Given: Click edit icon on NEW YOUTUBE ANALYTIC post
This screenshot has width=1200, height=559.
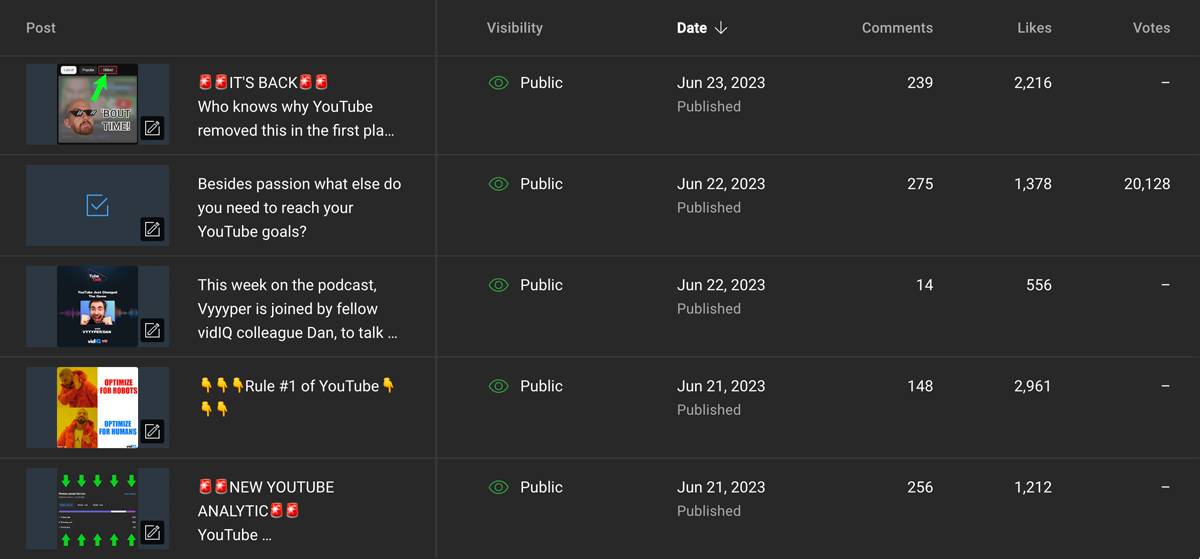Looking at the screenshot, I should click(x=152, y=532).
